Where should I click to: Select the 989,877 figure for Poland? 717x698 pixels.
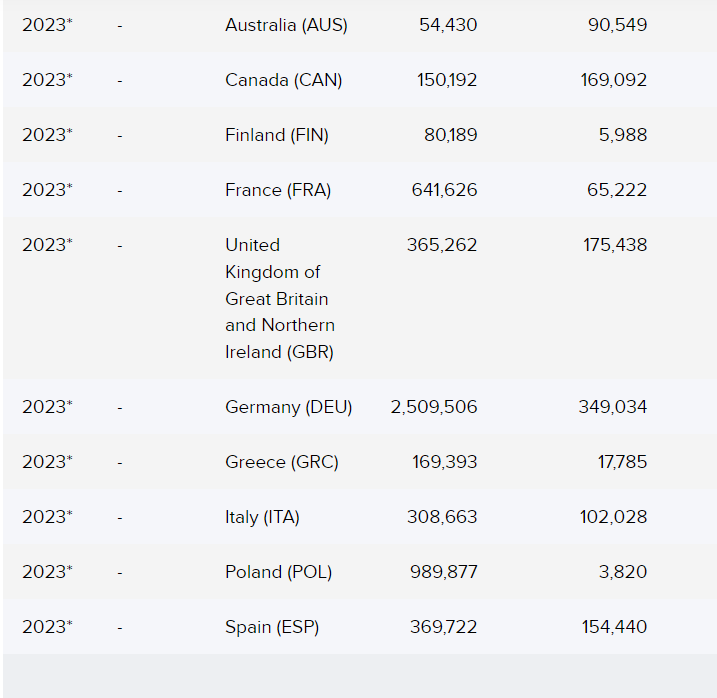(443, 572)
